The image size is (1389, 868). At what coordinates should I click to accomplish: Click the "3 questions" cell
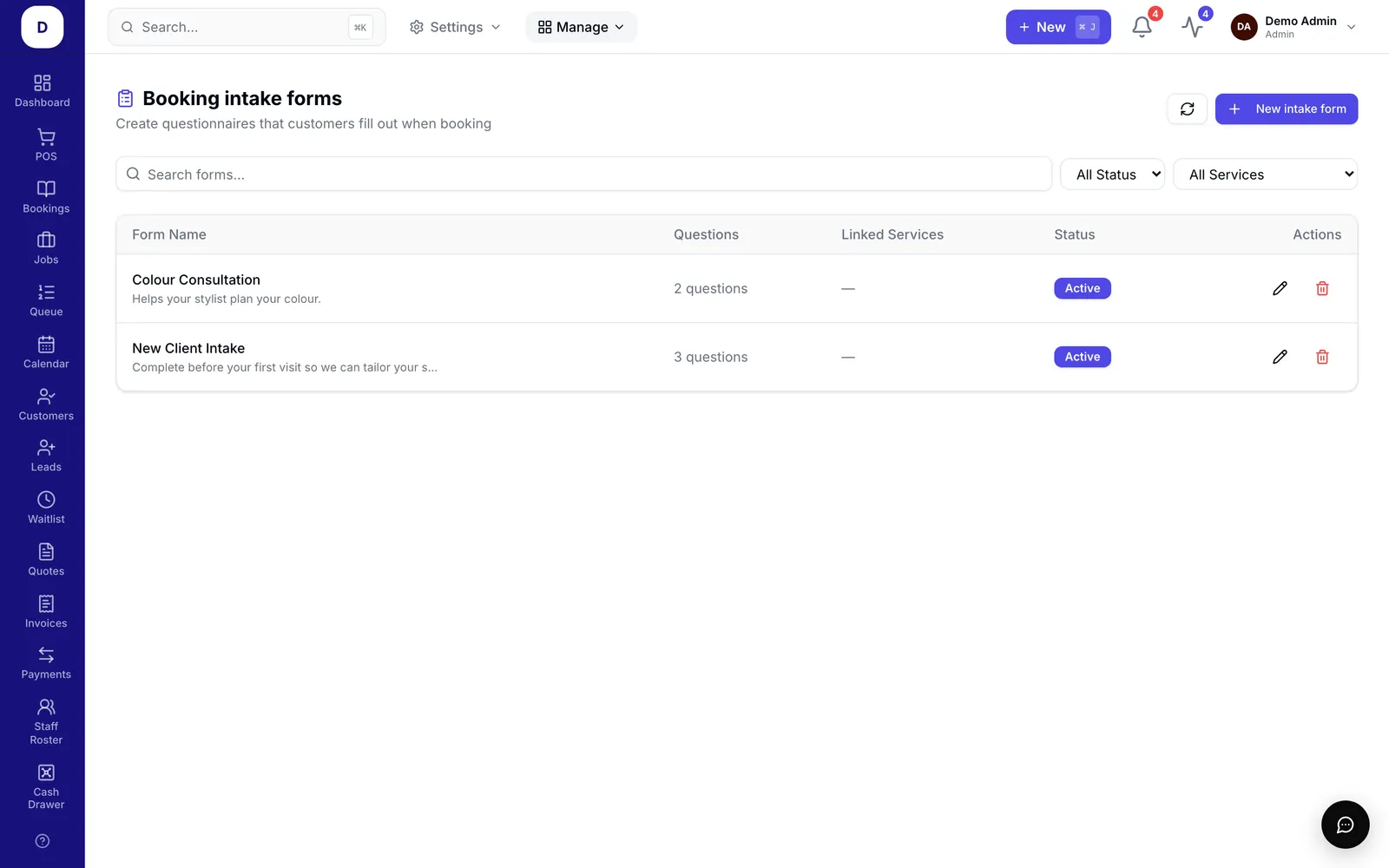tap(710, 357)
